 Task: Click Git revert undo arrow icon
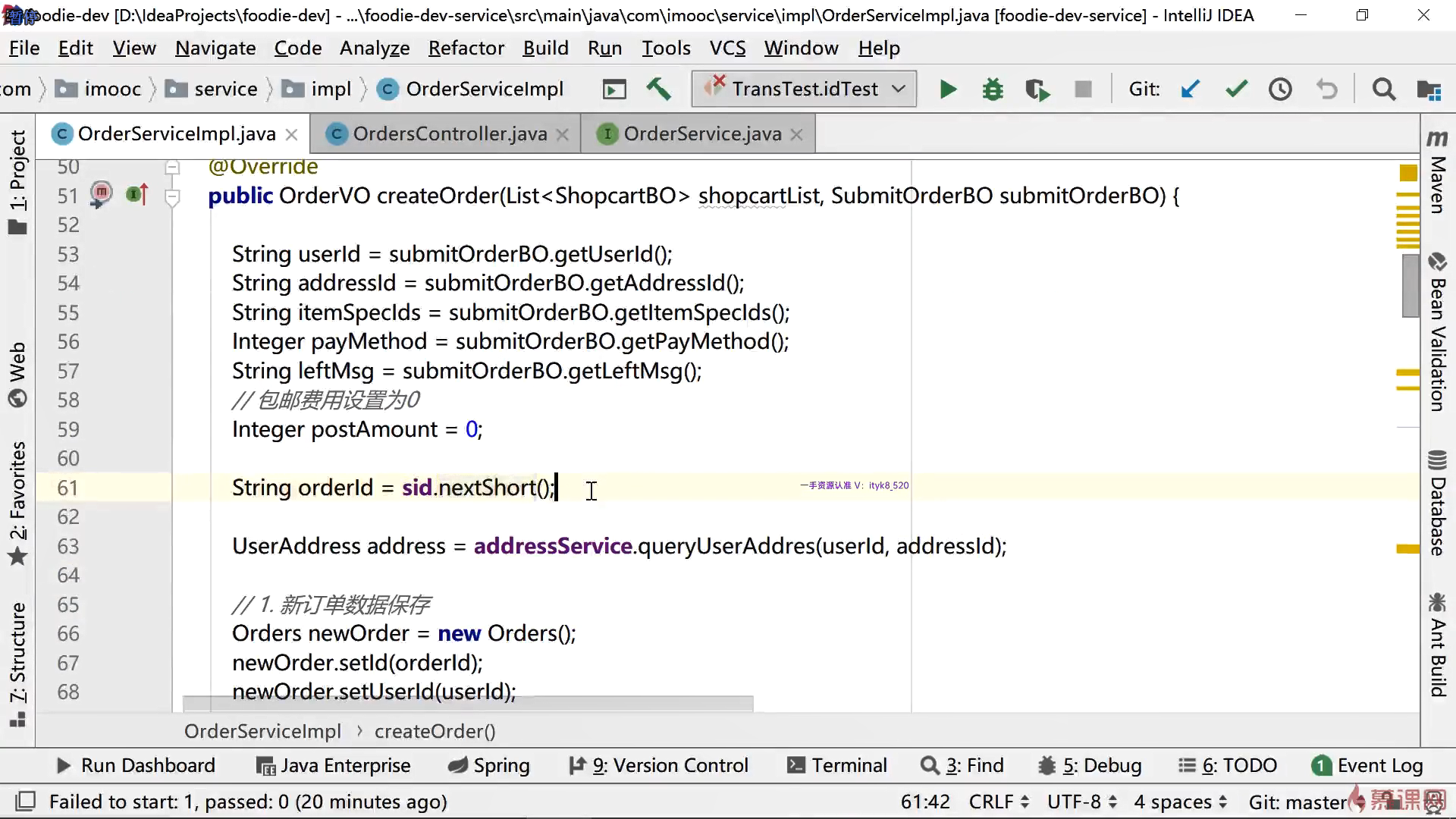[1327, 89]
